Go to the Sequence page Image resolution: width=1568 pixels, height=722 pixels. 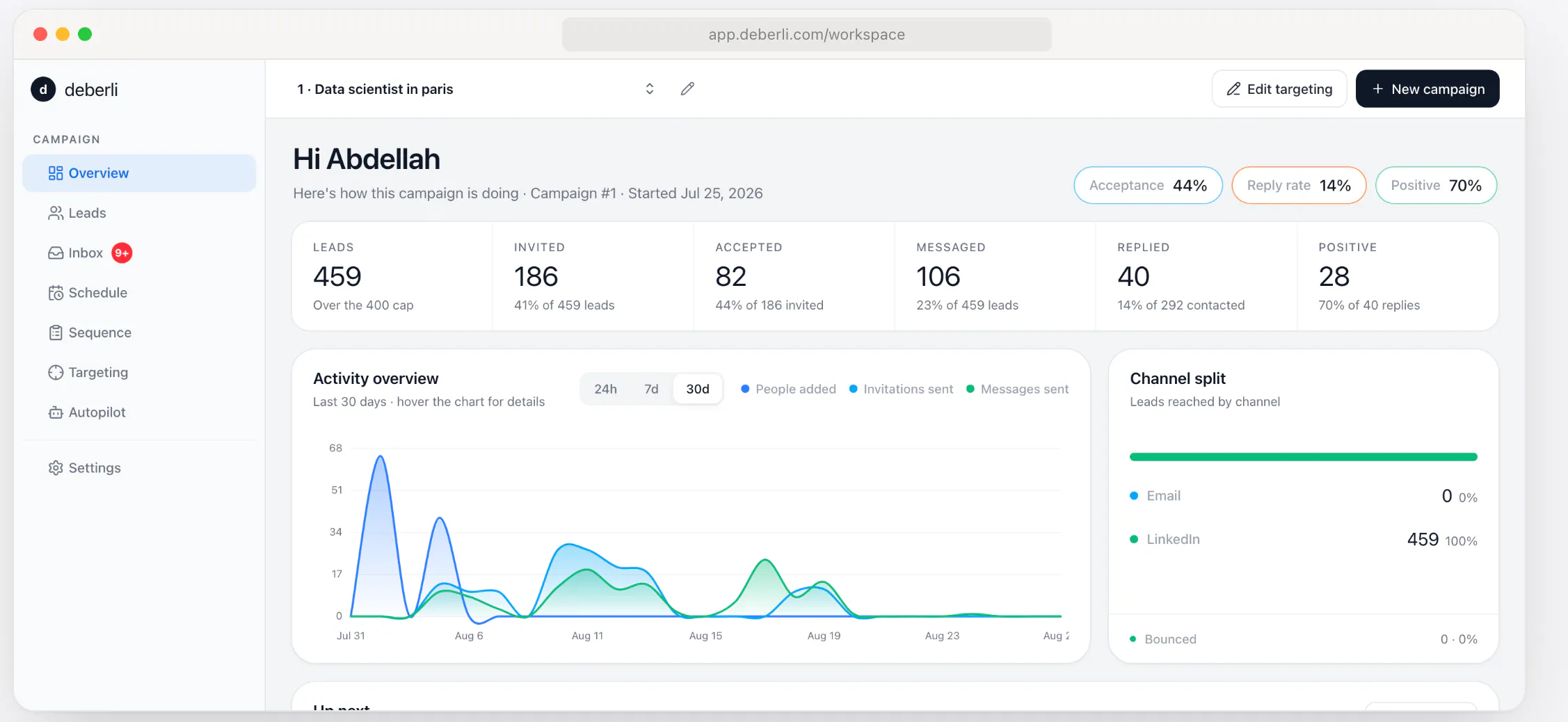click(x=139, y=332)
